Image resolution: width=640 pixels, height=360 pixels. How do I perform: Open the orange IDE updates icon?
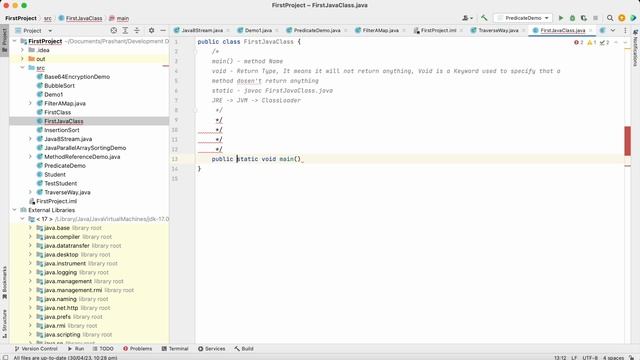pos(622,18)
